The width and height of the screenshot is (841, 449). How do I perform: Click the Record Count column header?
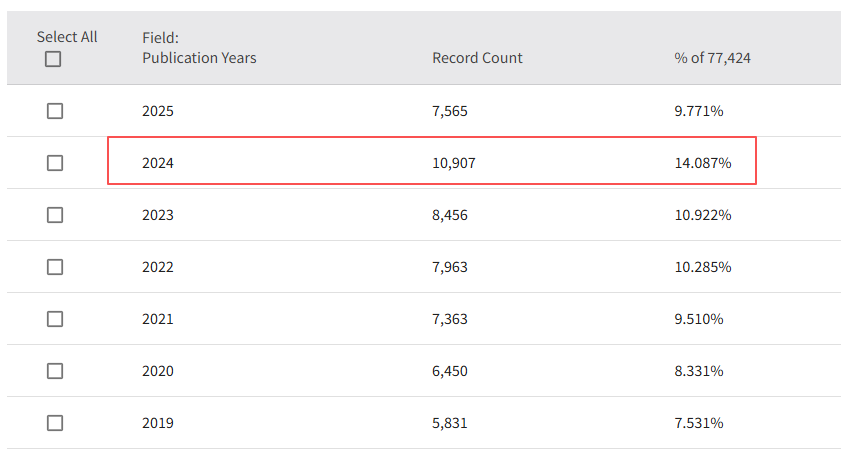[x=477, y=58]
